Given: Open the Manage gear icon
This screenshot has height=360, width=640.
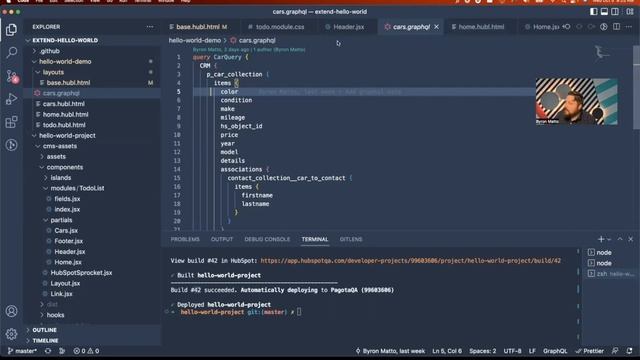Looking at the screenshot, I should pos(11,334).
